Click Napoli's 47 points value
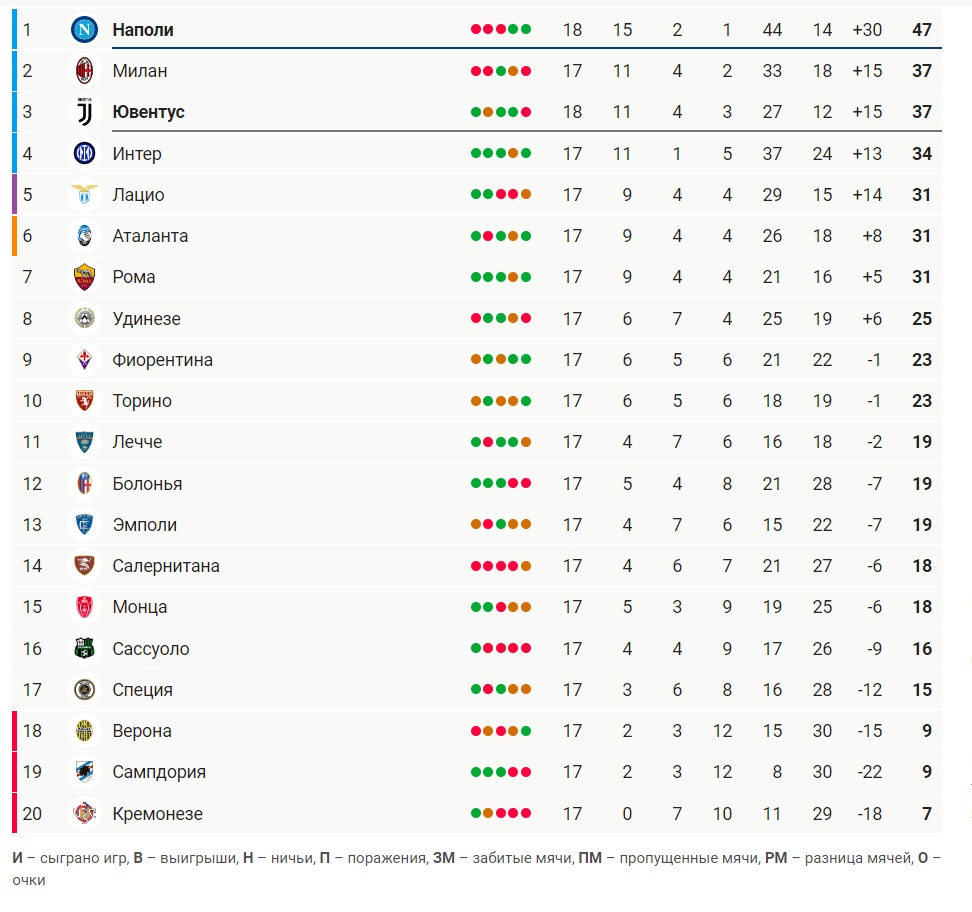 pos(922,30)
